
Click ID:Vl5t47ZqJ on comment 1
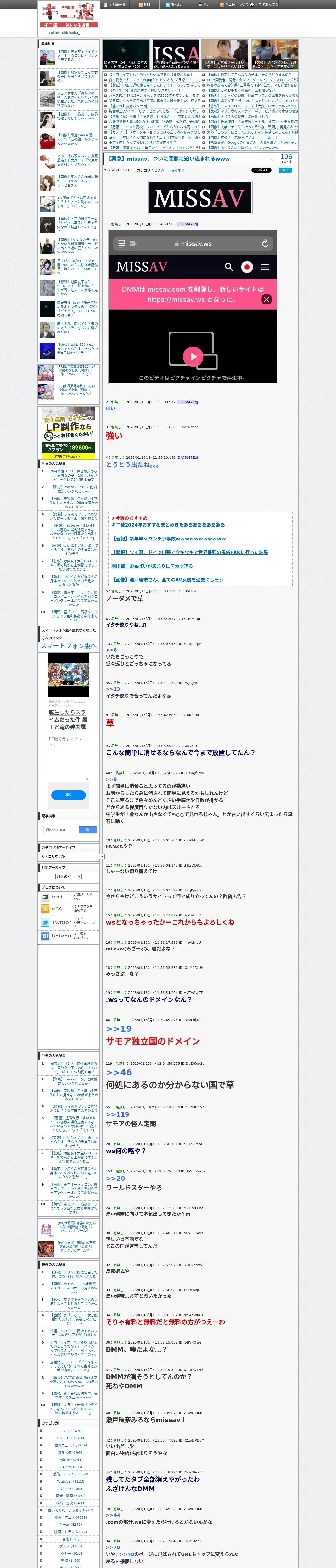[187, 224]
